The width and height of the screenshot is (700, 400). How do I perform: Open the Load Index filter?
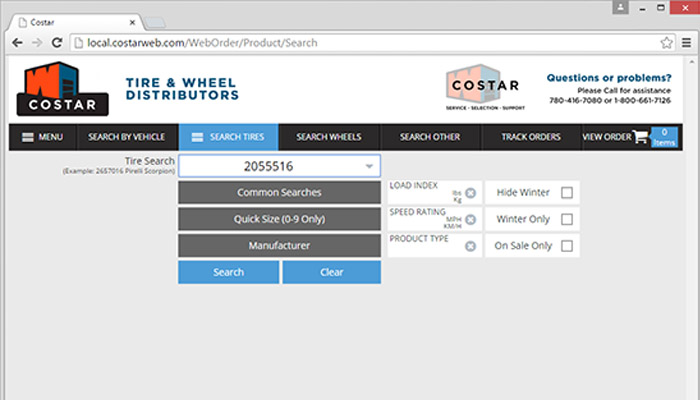click(434, 192)
